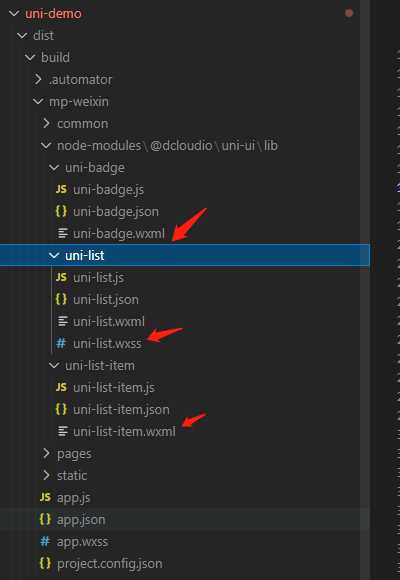Collapse the mp-weixin folder
This screenshot has height=580, width=400.
pyautogui.click(x=38, y=101)
